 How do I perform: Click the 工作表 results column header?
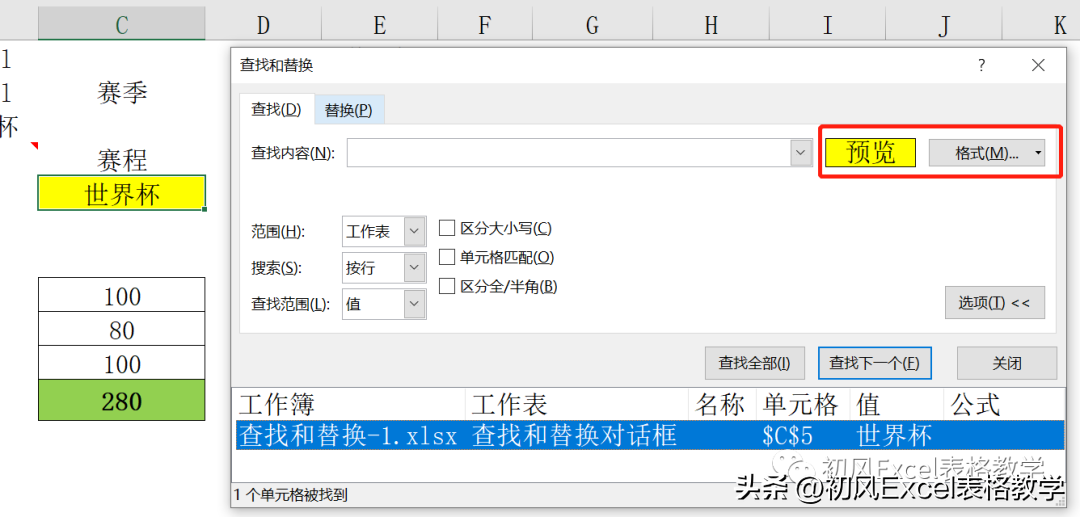(x=577, y=405)
